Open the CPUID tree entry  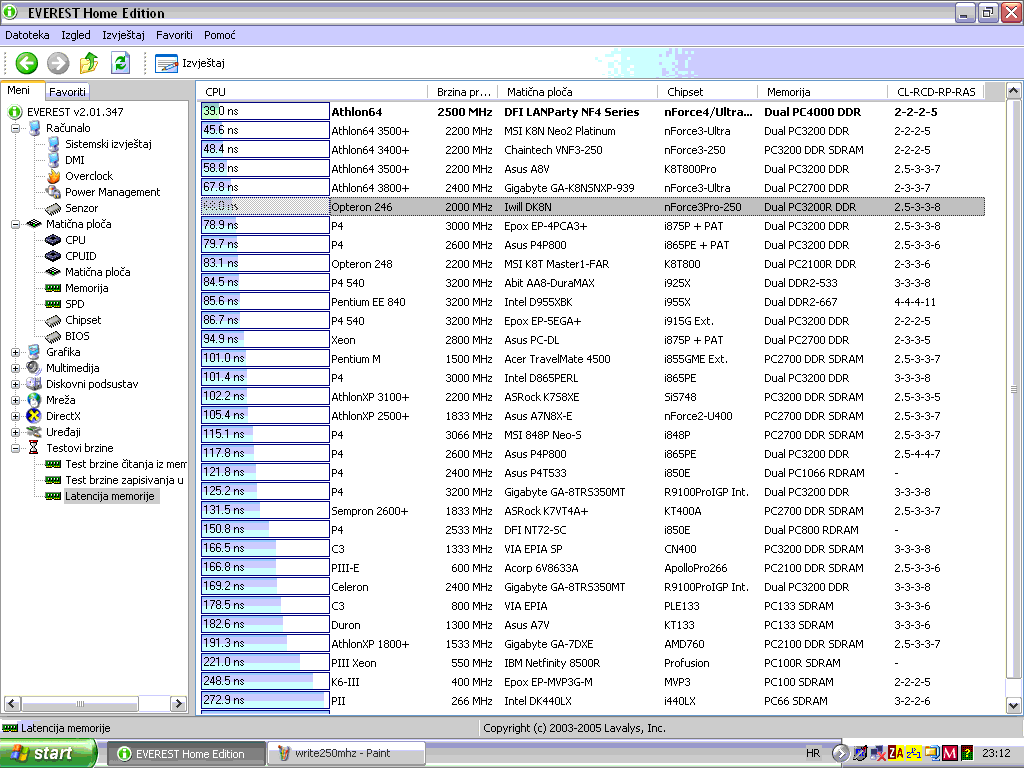[x=80, y=256]
